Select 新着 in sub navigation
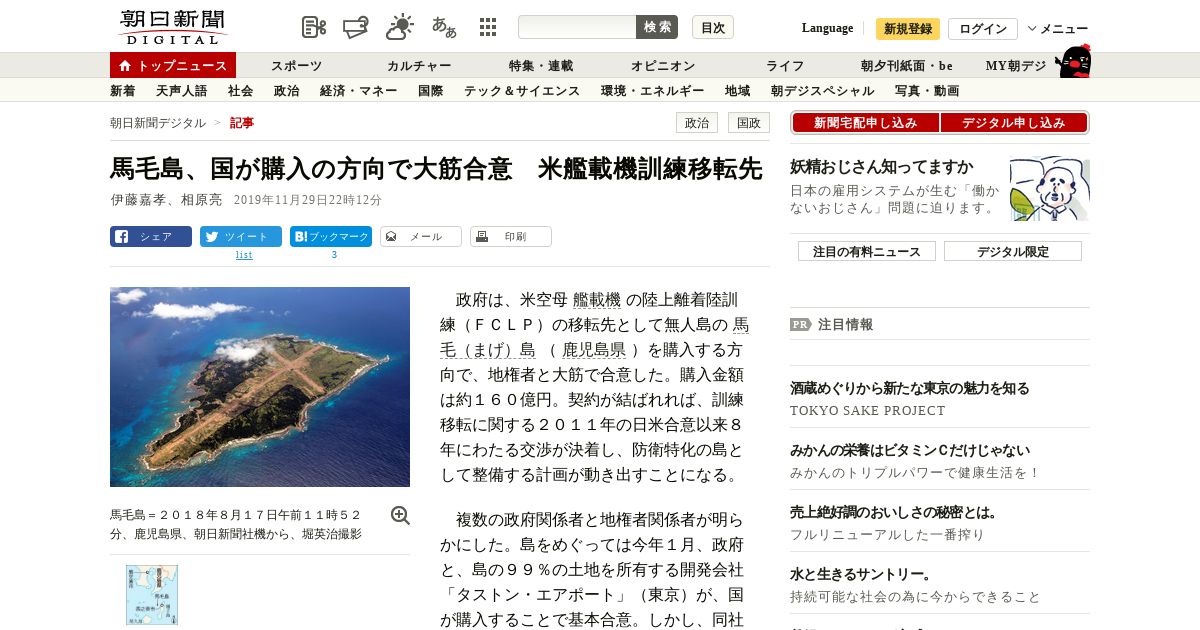Screen dimensions: 1200x630 (123, 91)
